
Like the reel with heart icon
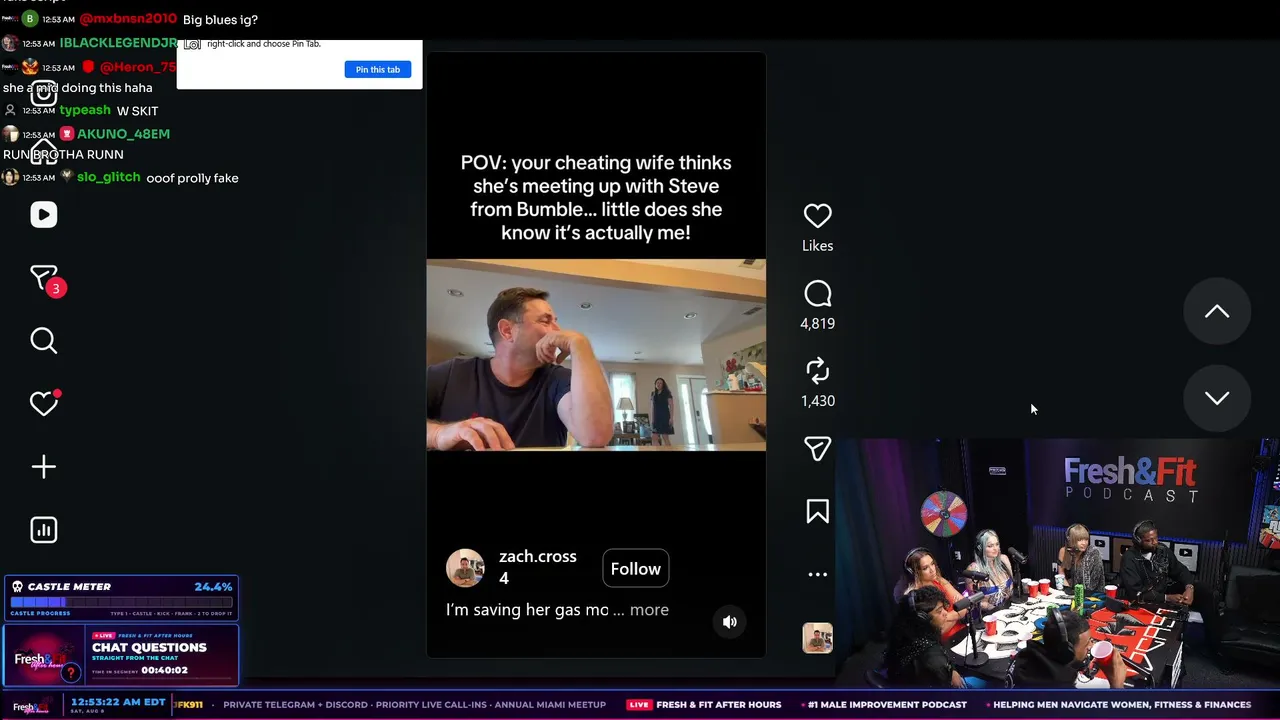tap(817, 215)
